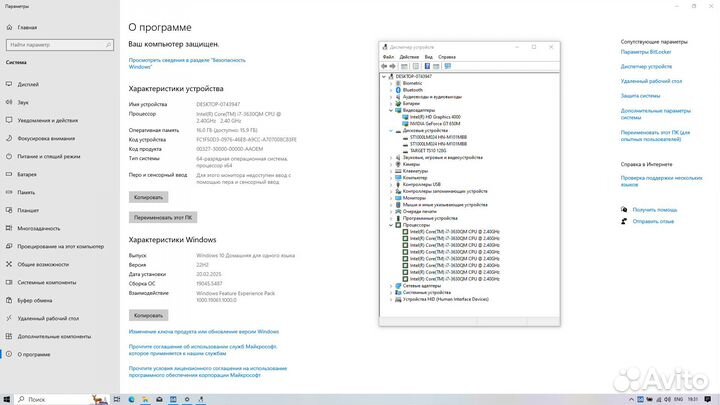This screenshot has width=720, height=405.
Task: Click blue help icon in Device Manager toolbar
Action: point(427,66)
